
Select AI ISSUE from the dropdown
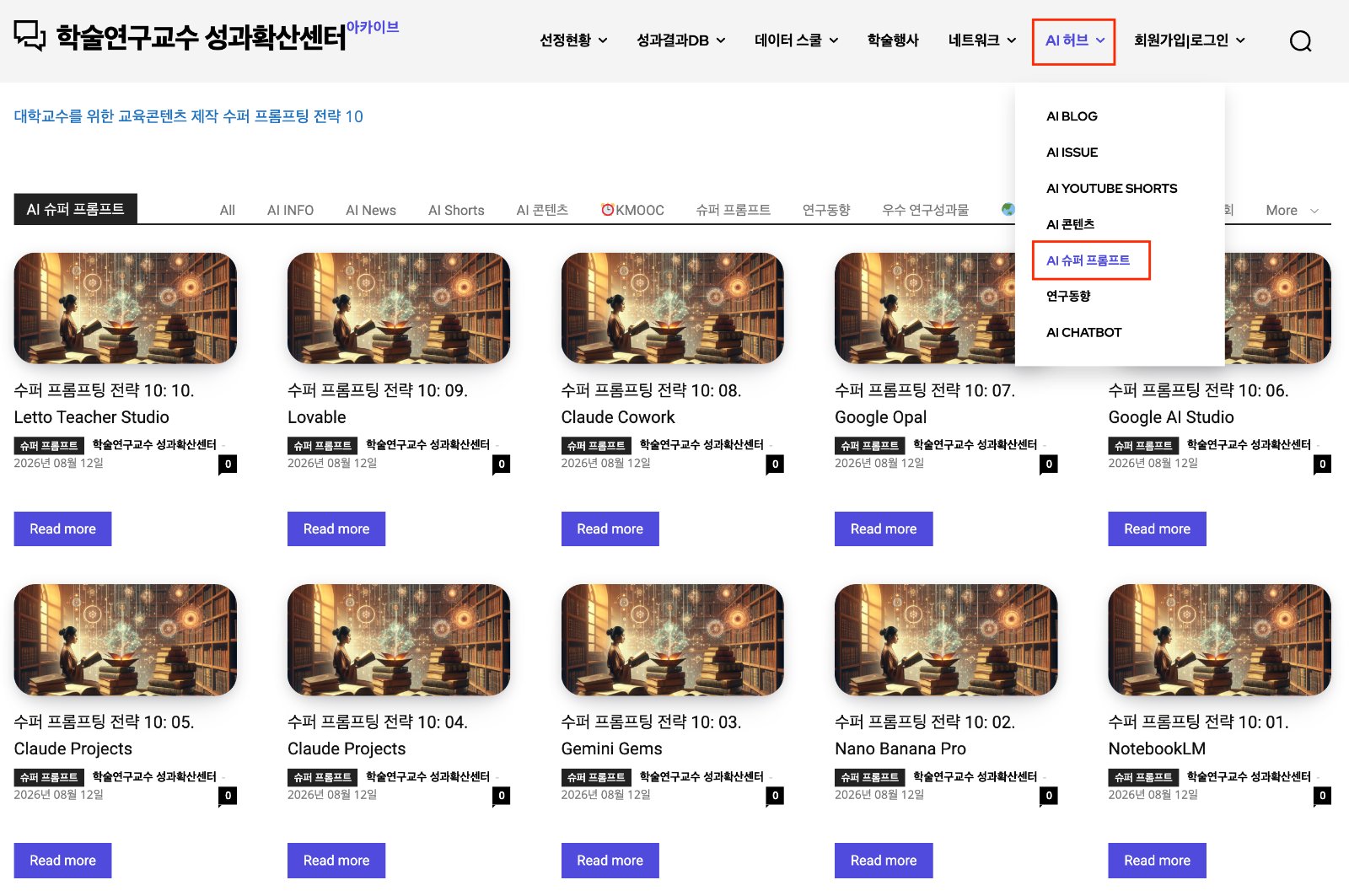1072,153
